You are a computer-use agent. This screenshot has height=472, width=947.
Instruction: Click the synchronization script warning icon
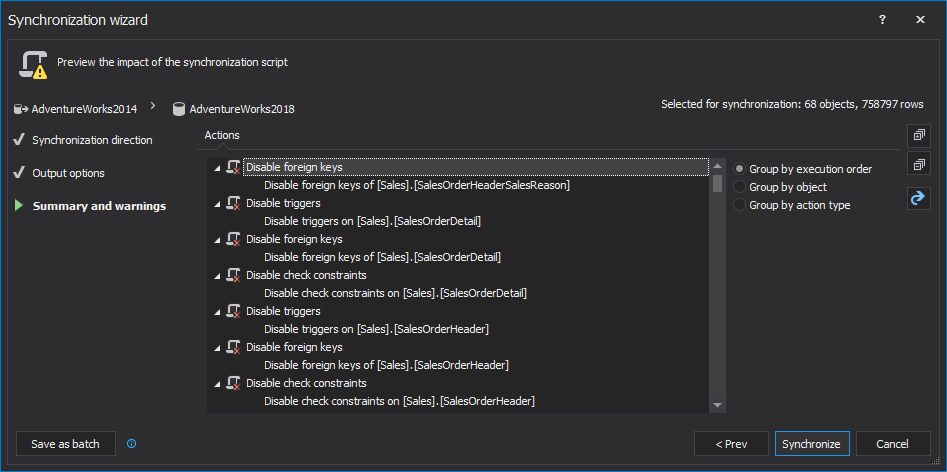tap(32, 65)
